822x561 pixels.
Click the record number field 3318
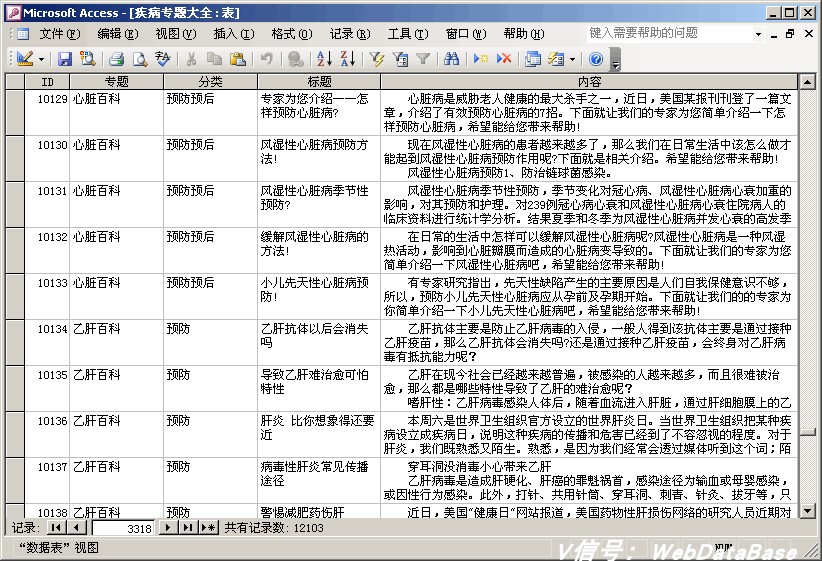123,528
